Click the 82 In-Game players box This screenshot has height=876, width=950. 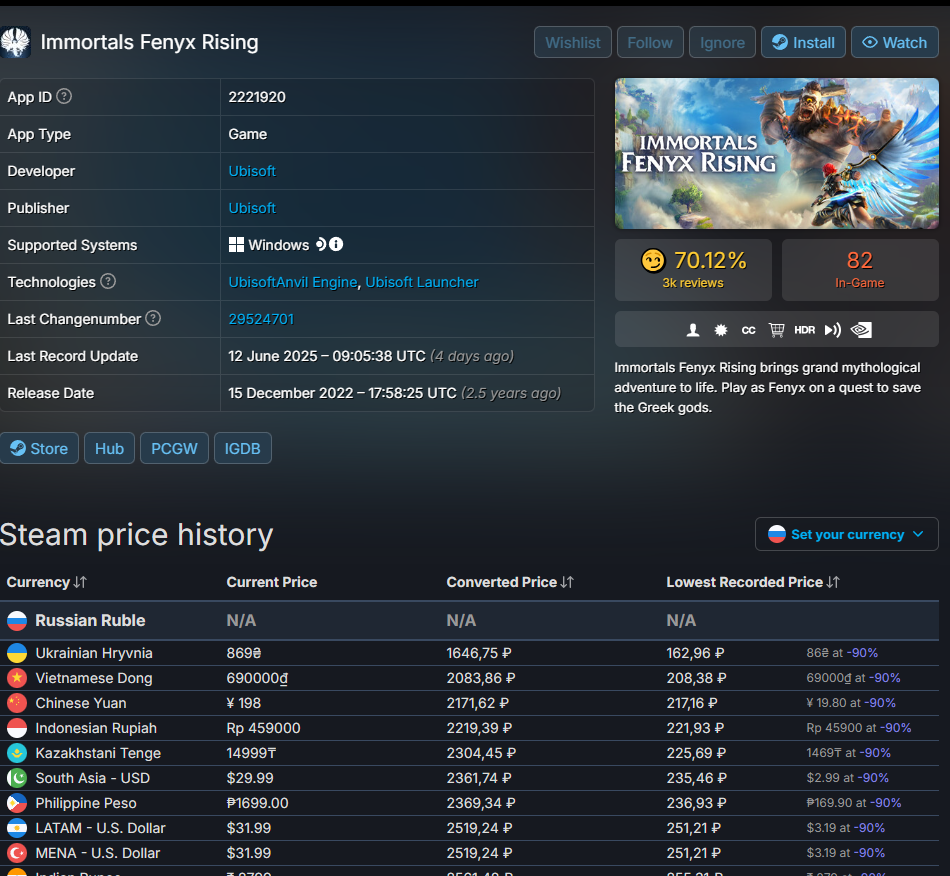(x=860, y=270)
